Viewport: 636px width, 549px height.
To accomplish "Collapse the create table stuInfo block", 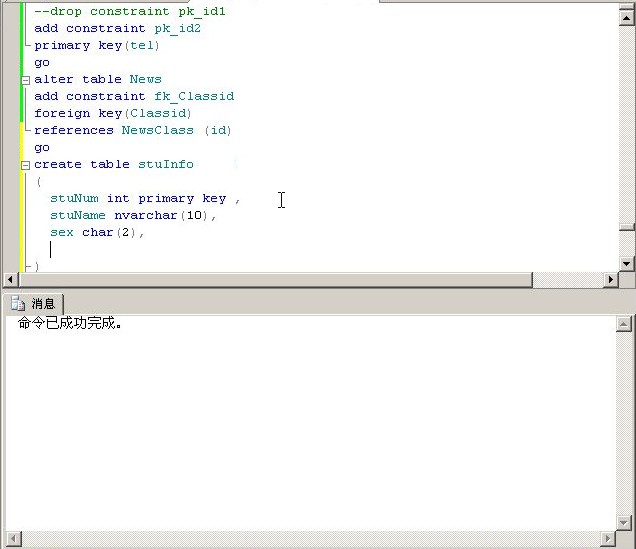I will click(26, 165).
